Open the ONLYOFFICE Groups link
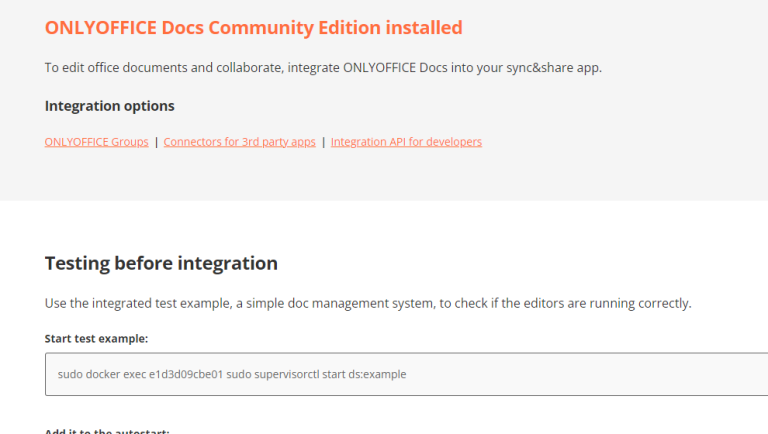The image size is (768, 434). click(96, 142)
